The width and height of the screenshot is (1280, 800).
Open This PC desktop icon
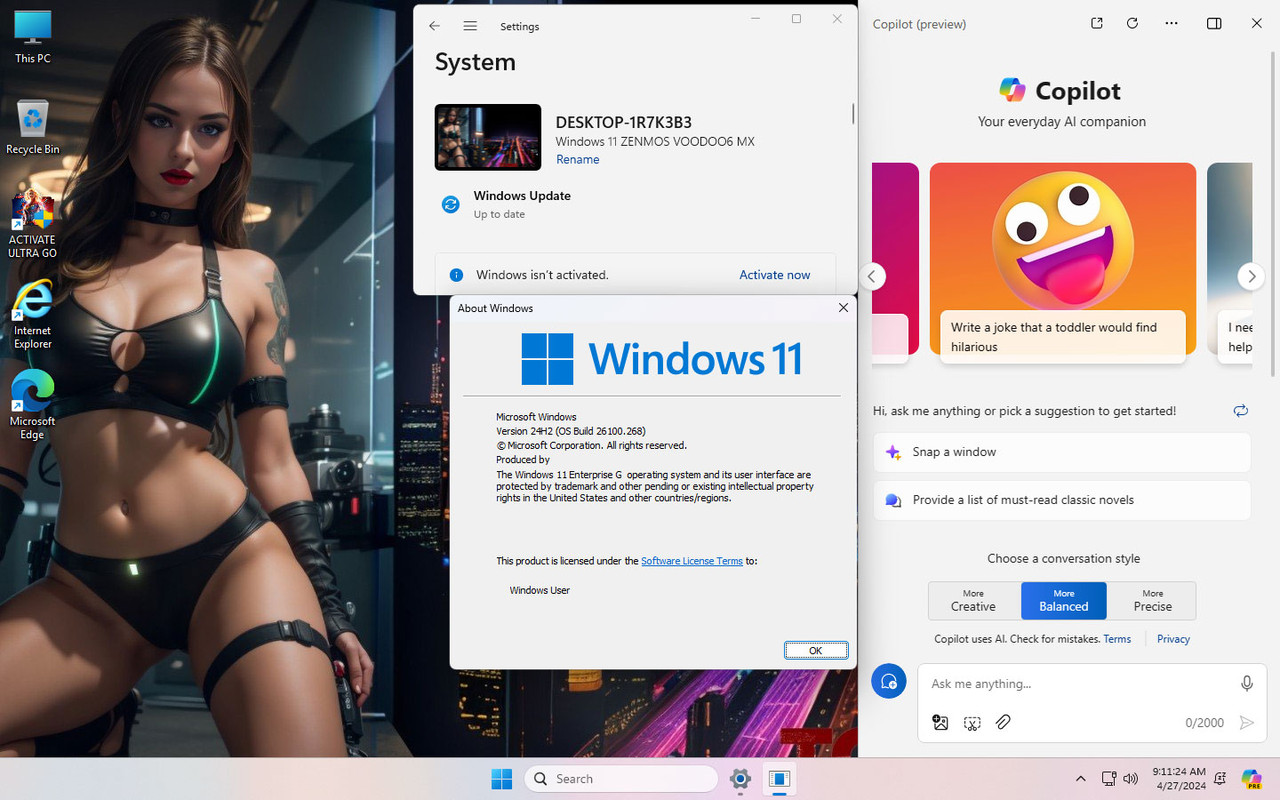[x=32, y=37]
